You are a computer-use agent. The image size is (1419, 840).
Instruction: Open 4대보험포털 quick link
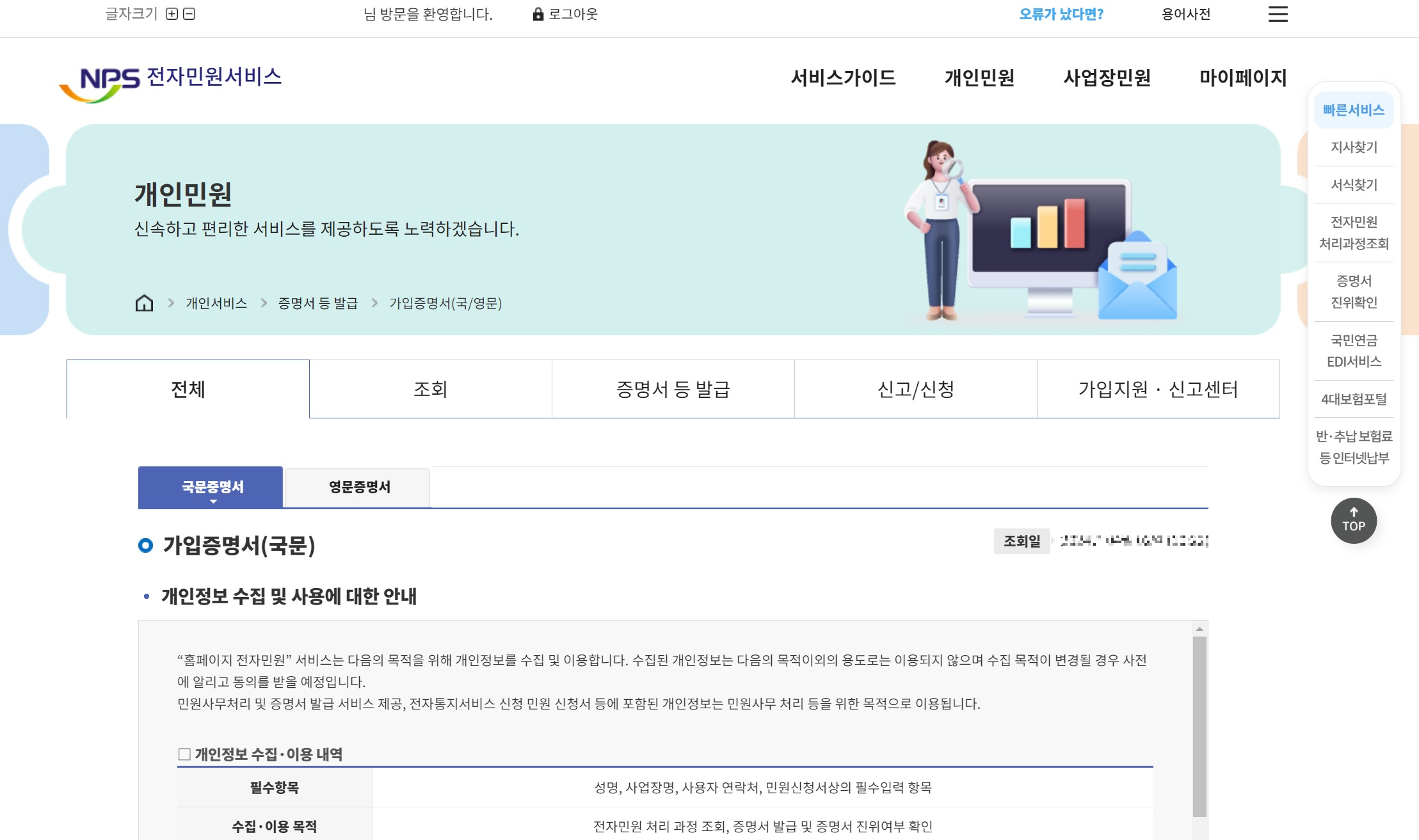point(1354,399)
